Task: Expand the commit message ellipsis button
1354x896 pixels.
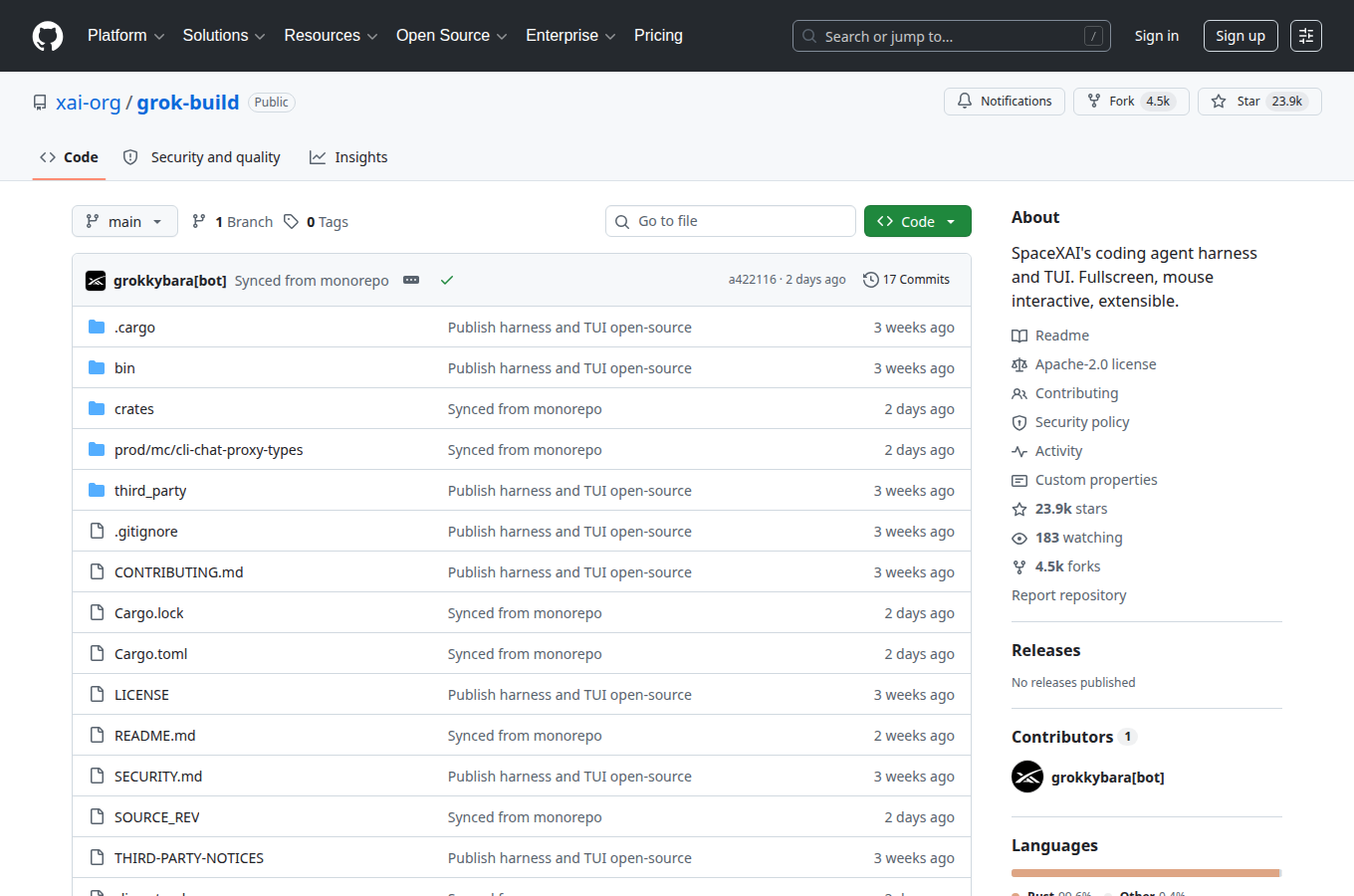Action: tap(411, 280)
